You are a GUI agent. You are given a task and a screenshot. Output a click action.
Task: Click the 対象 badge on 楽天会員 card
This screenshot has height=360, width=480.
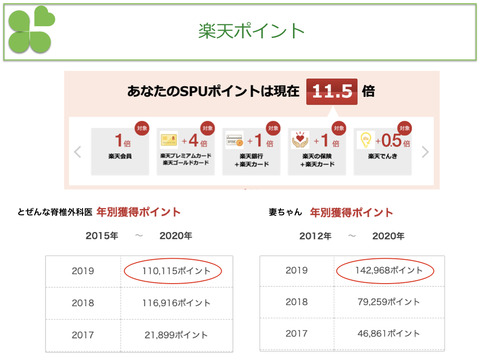point(142,128)
